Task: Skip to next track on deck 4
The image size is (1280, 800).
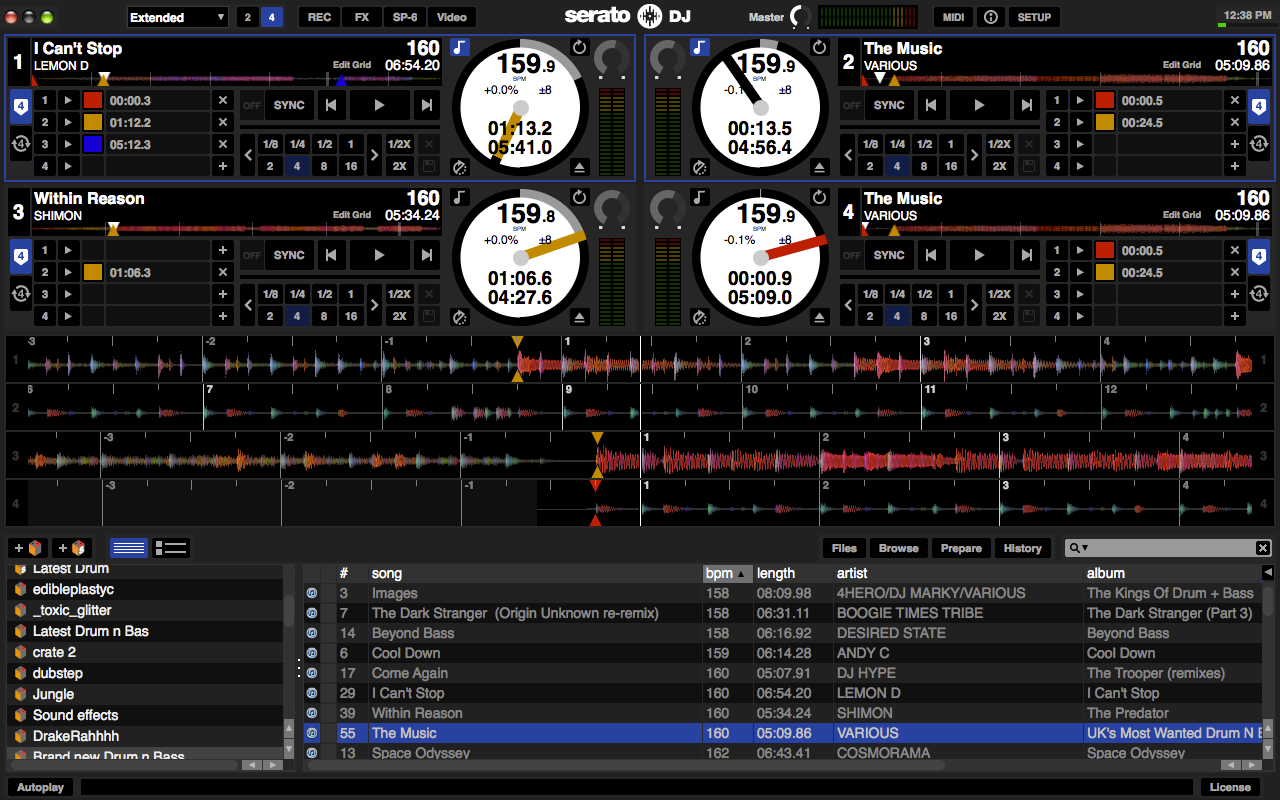Action: pyautogui.click(x=1027, y=255)
